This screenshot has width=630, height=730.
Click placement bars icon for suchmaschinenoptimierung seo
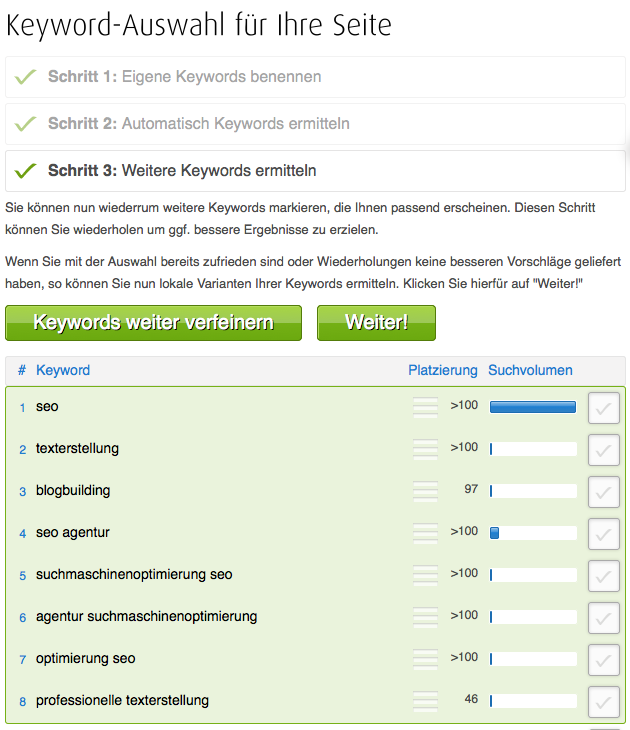tap(426, 575)
